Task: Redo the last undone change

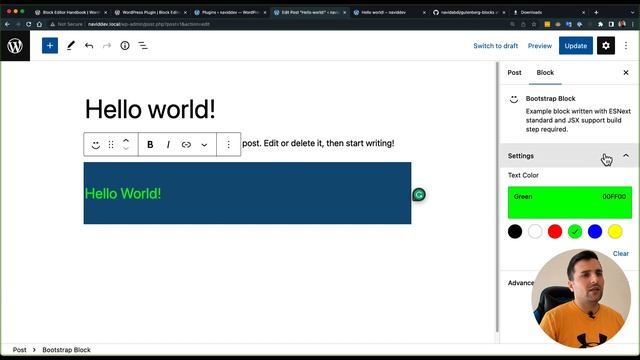Action: pyautogui.click(x=107, y=46)
